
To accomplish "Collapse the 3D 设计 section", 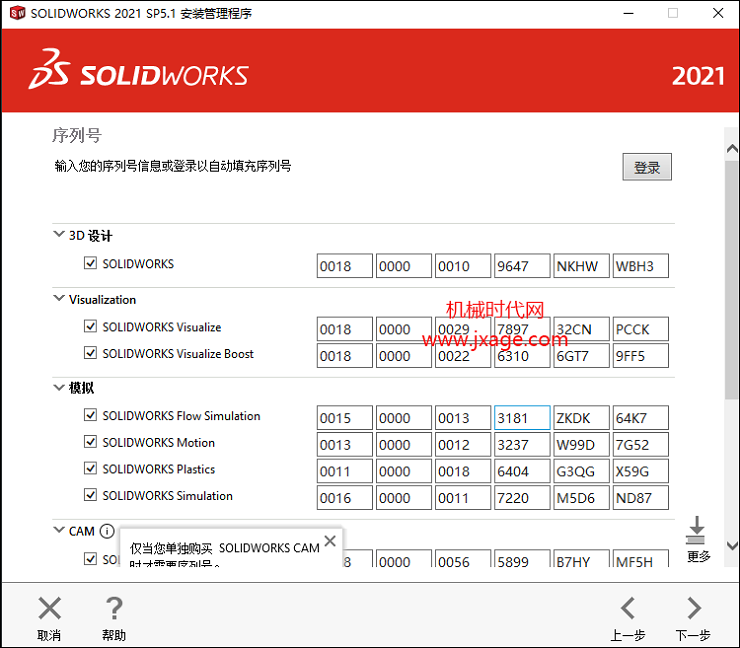I will [x=59, y=234].
